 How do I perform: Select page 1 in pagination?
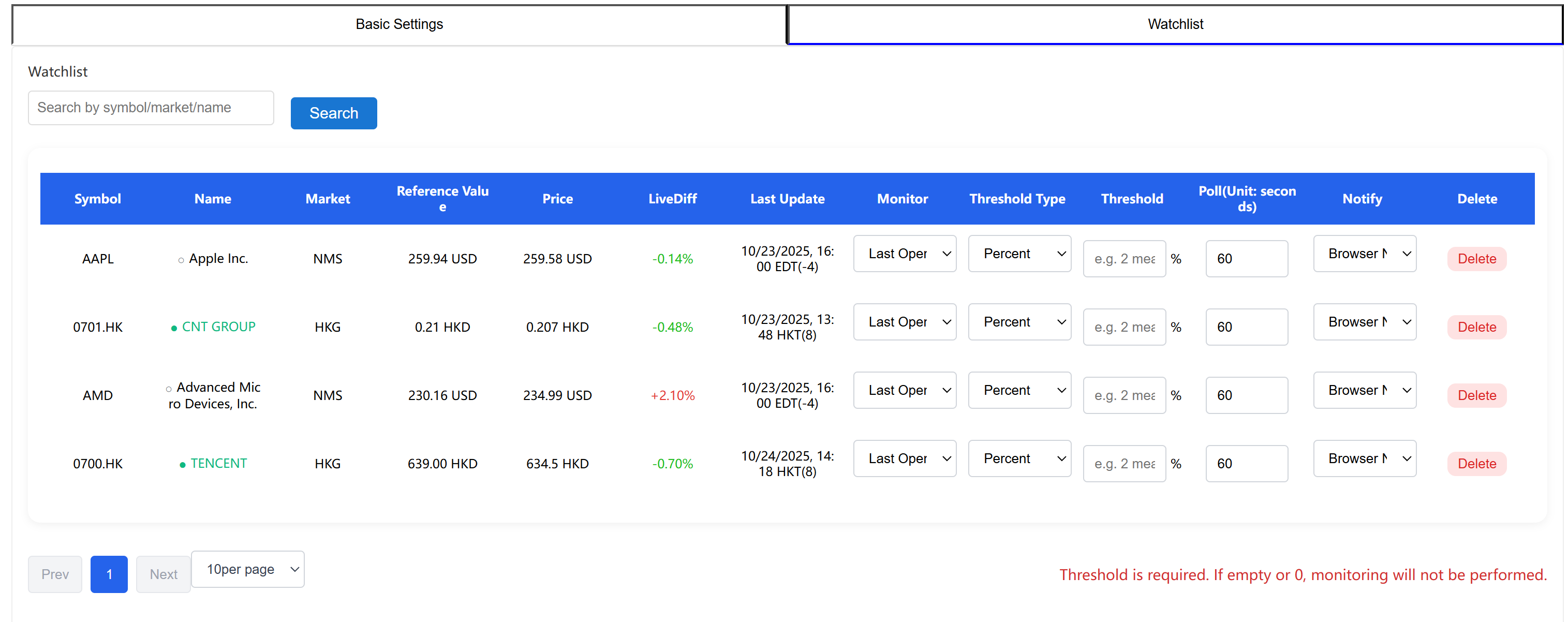click(109, 574)
